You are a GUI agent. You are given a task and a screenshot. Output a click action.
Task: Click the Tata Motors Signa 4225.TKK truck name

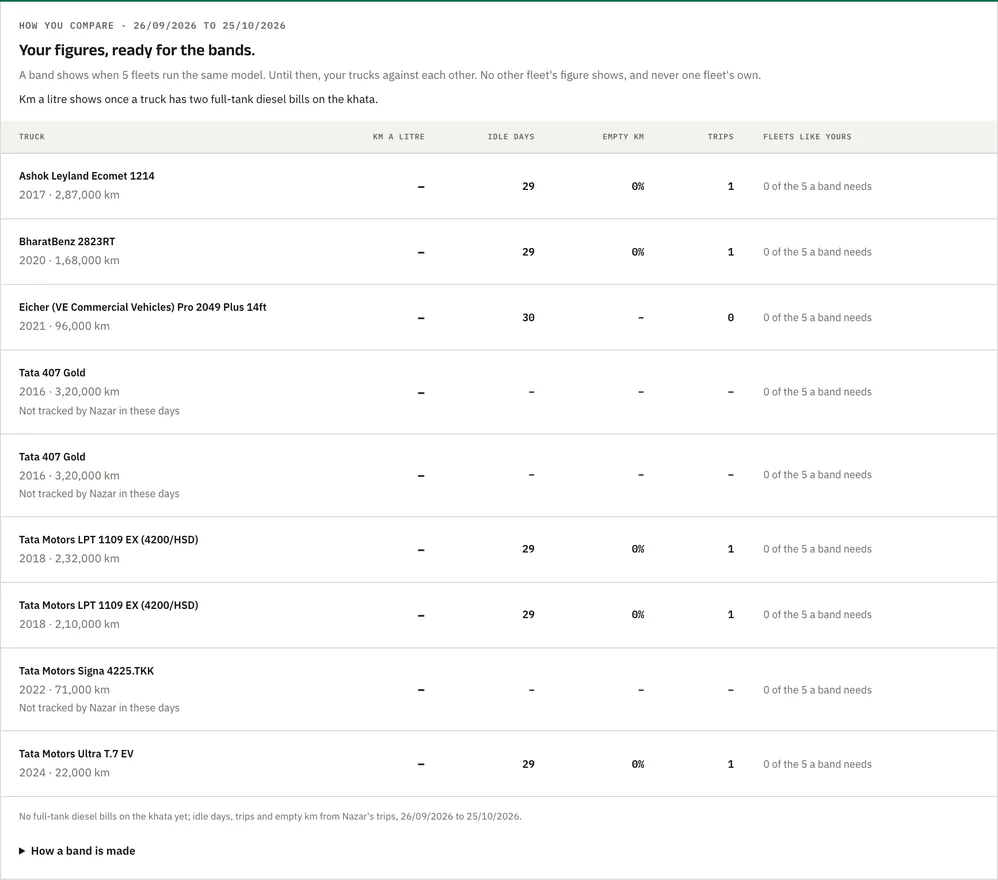[x=87, y=671]
